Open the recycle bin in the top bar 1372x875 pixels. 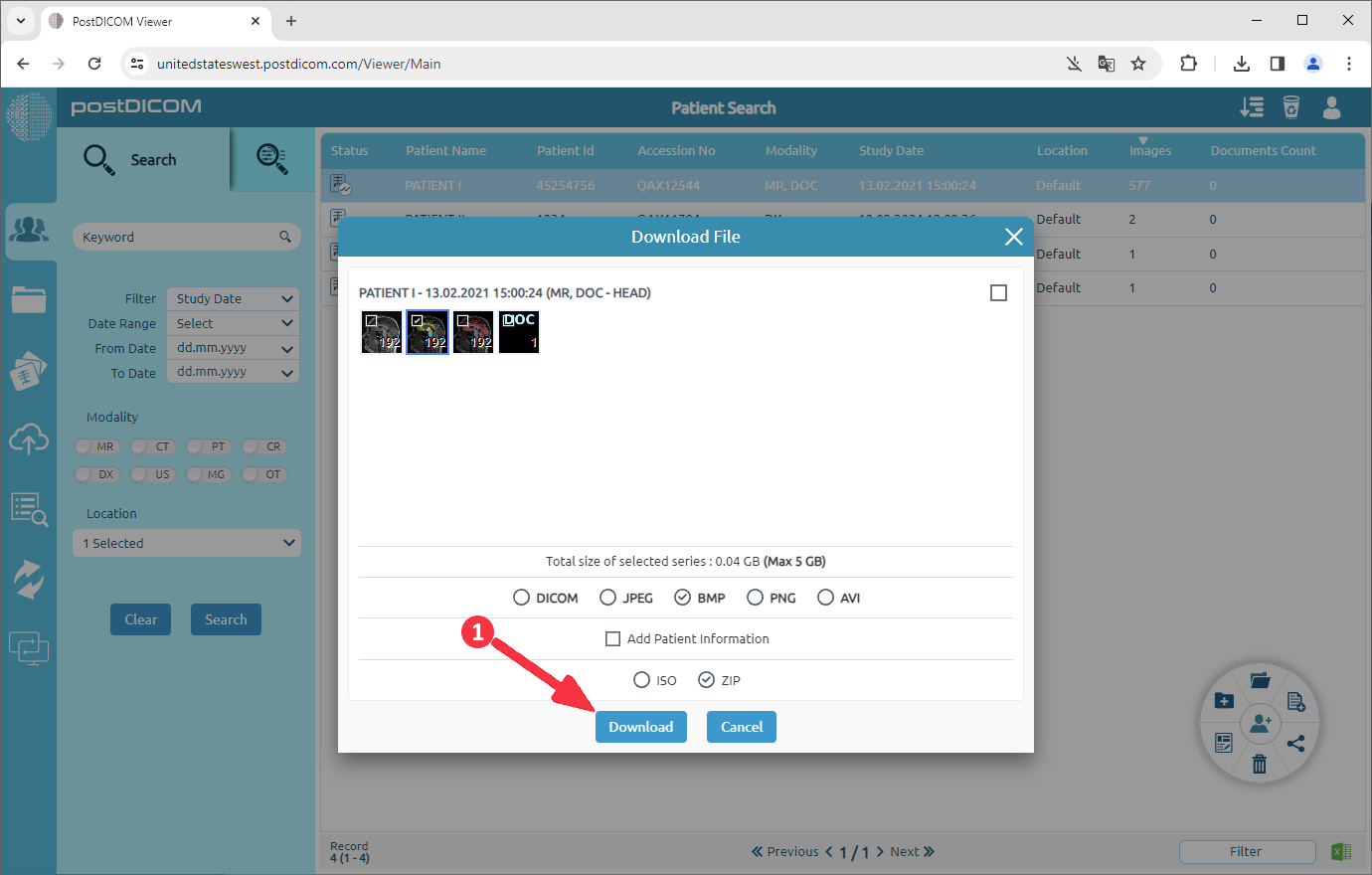1291,107
